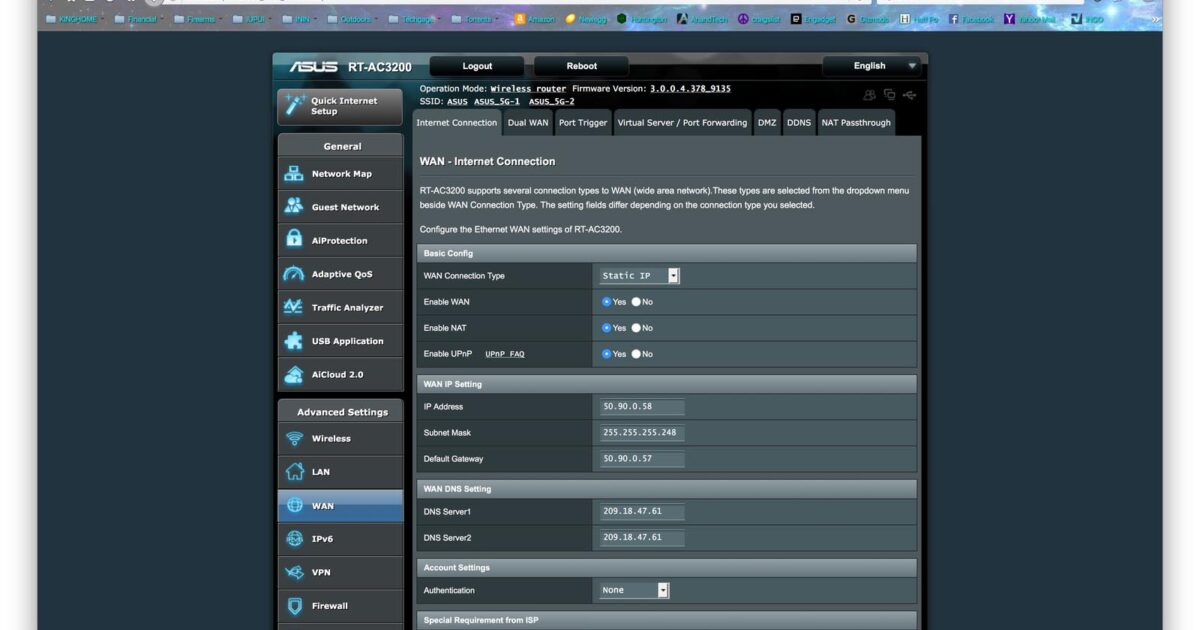
Task: Open the Yahoo Mail bookmark icon
Action: pyautogui.click(x=1010, y=19)
